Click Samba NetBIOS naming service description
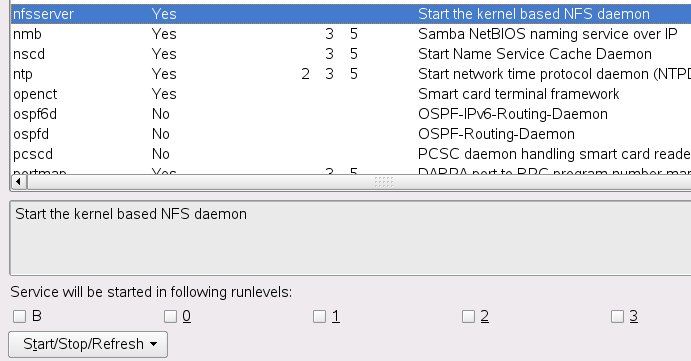 547,34
